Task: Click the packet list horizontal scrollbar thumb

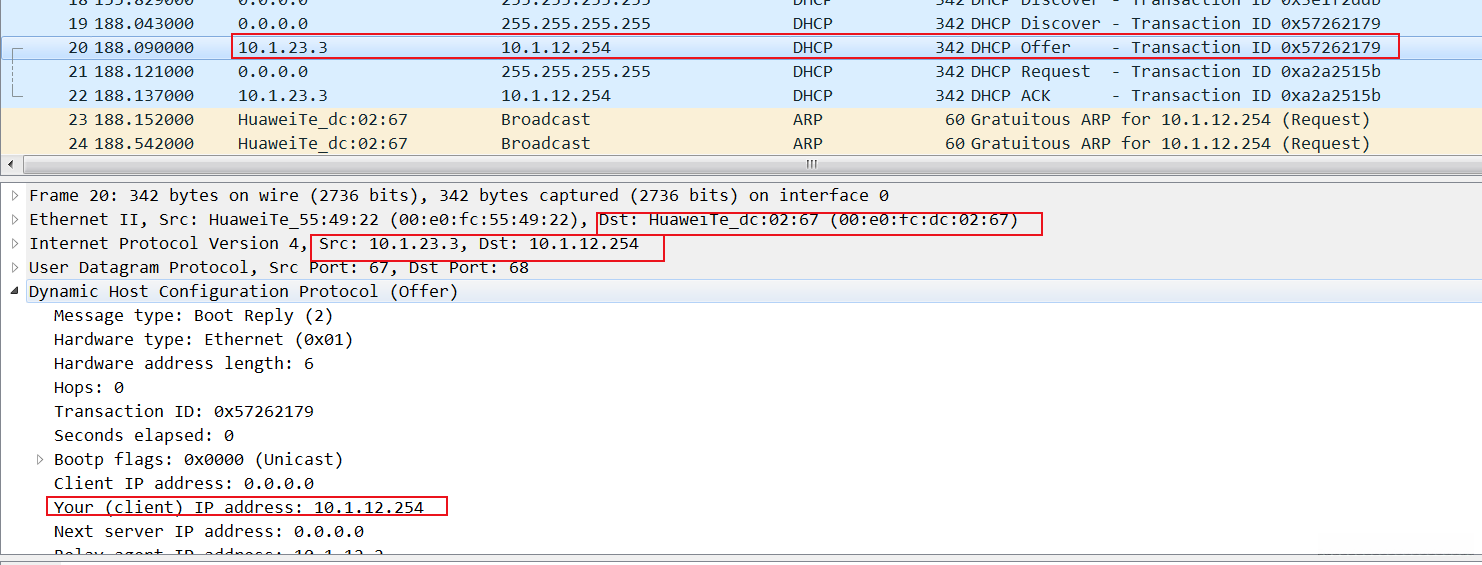Action: 811,164
